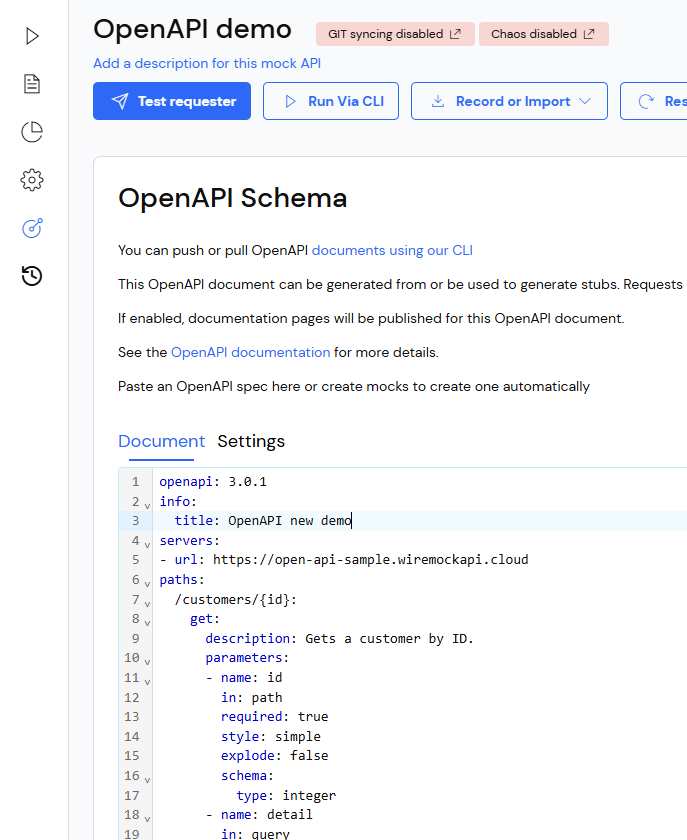
Task: Open the OpenAPI documentation link
Action: 249,352
